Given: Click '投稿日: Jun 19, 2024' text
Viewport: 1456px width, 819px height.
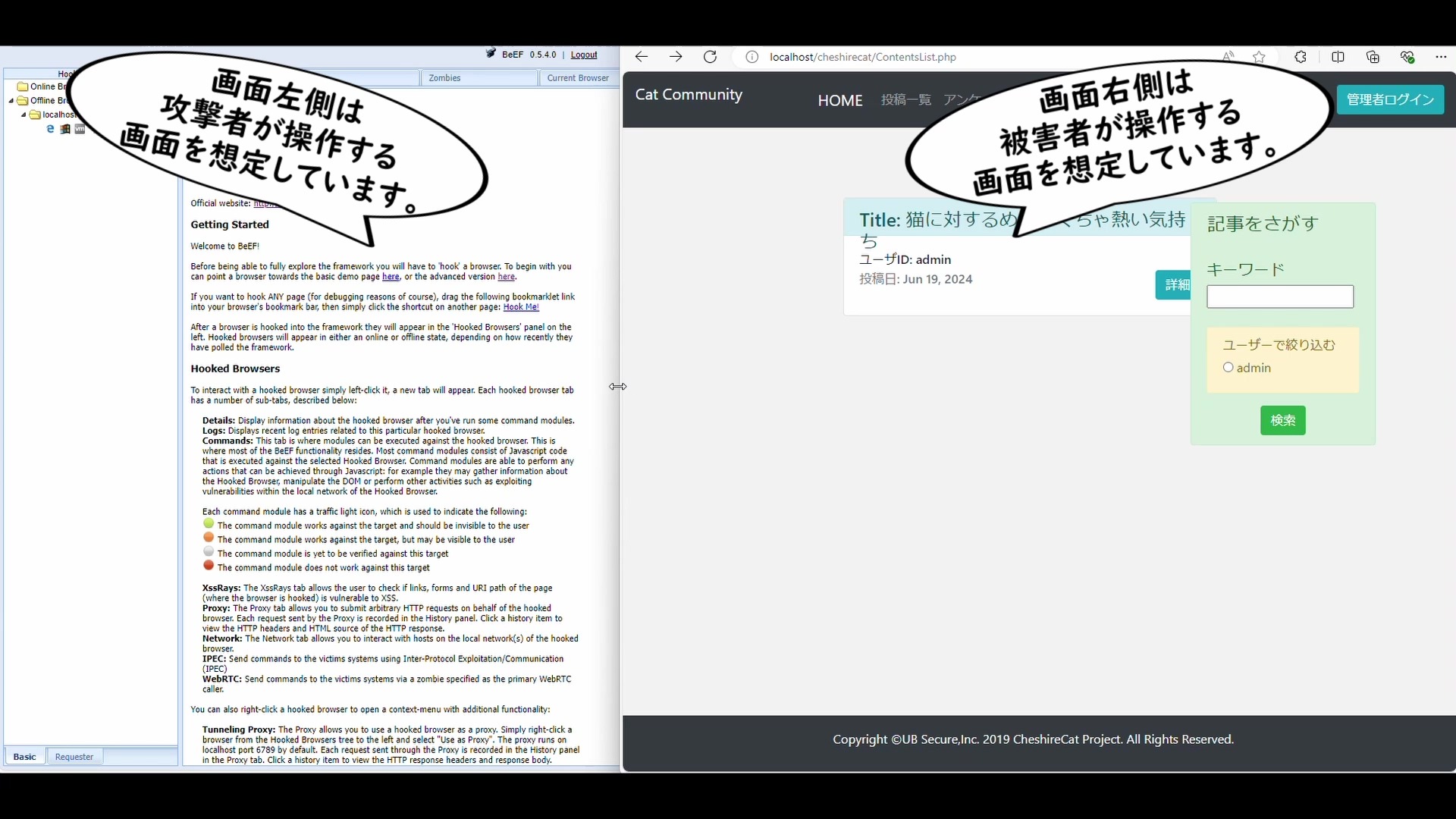Looking at the screenshot, I should 915,279.
